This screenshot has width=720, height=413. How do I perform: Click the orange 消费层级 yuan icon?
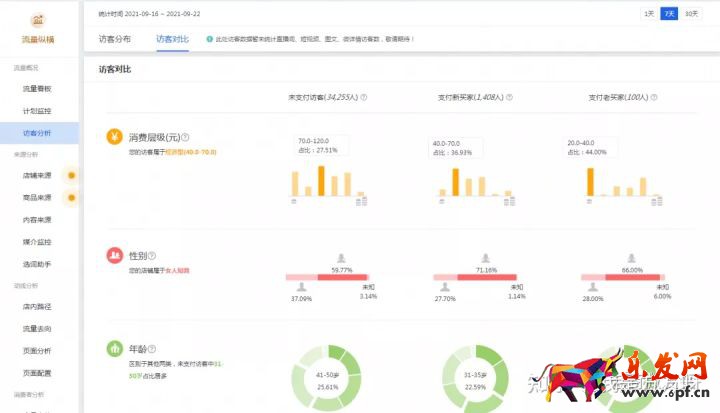point(114,138)
